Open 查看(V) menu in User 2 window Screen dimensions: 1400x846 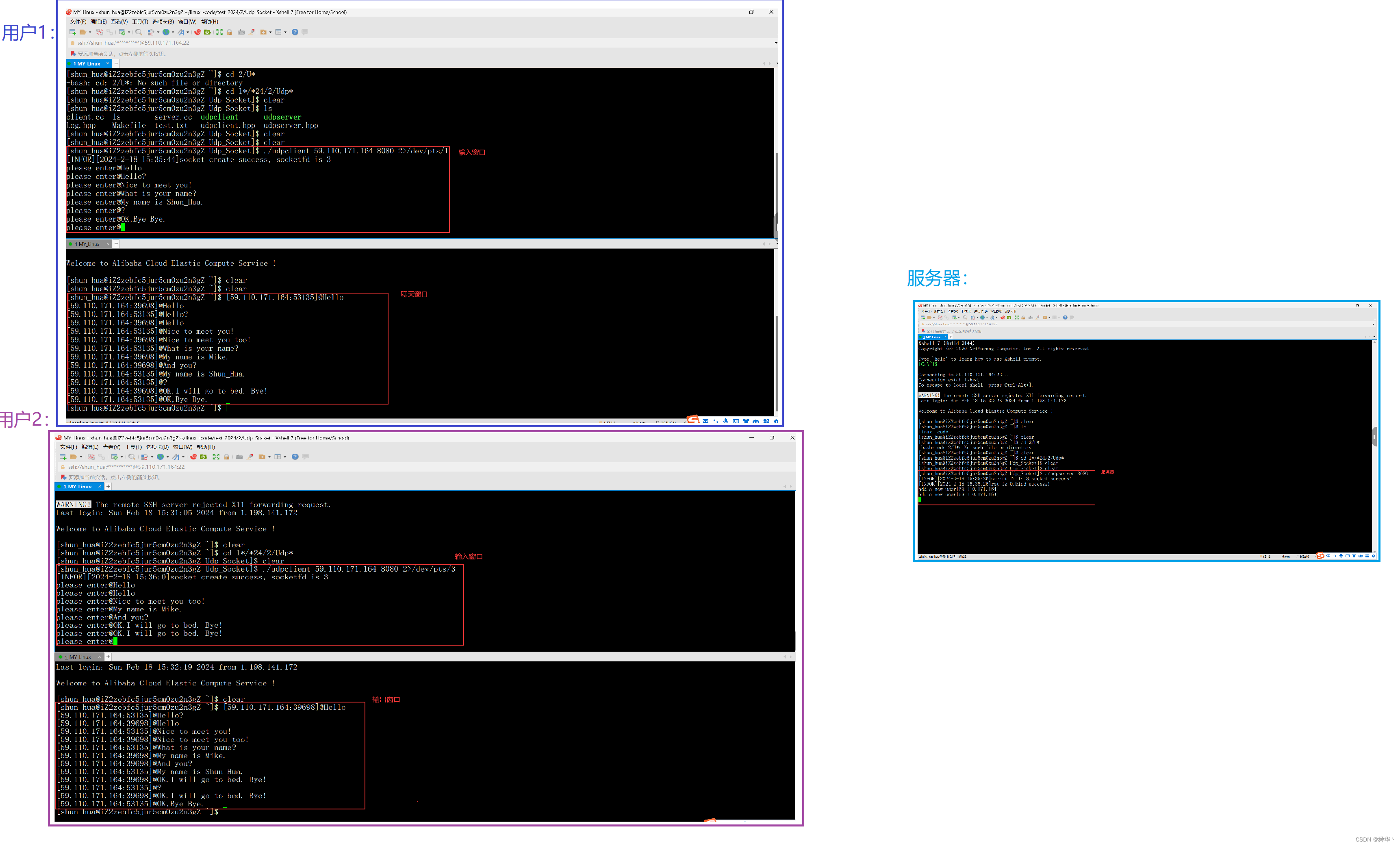112,448
